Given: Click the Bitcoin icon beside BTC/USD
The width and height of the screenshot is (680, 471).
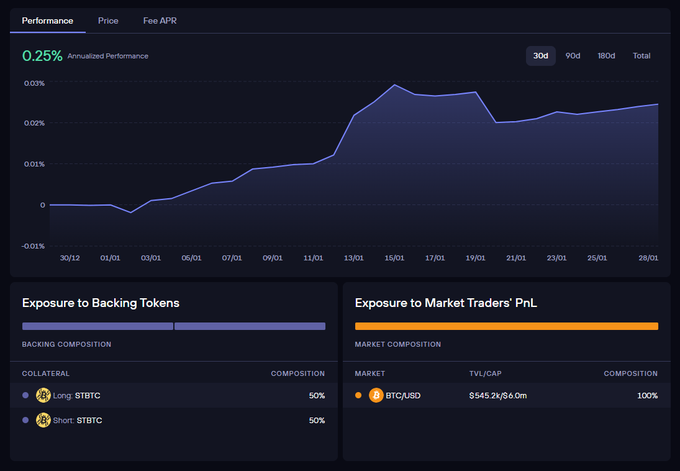Looking at the screenshot, I should click(x=376, y=395).
